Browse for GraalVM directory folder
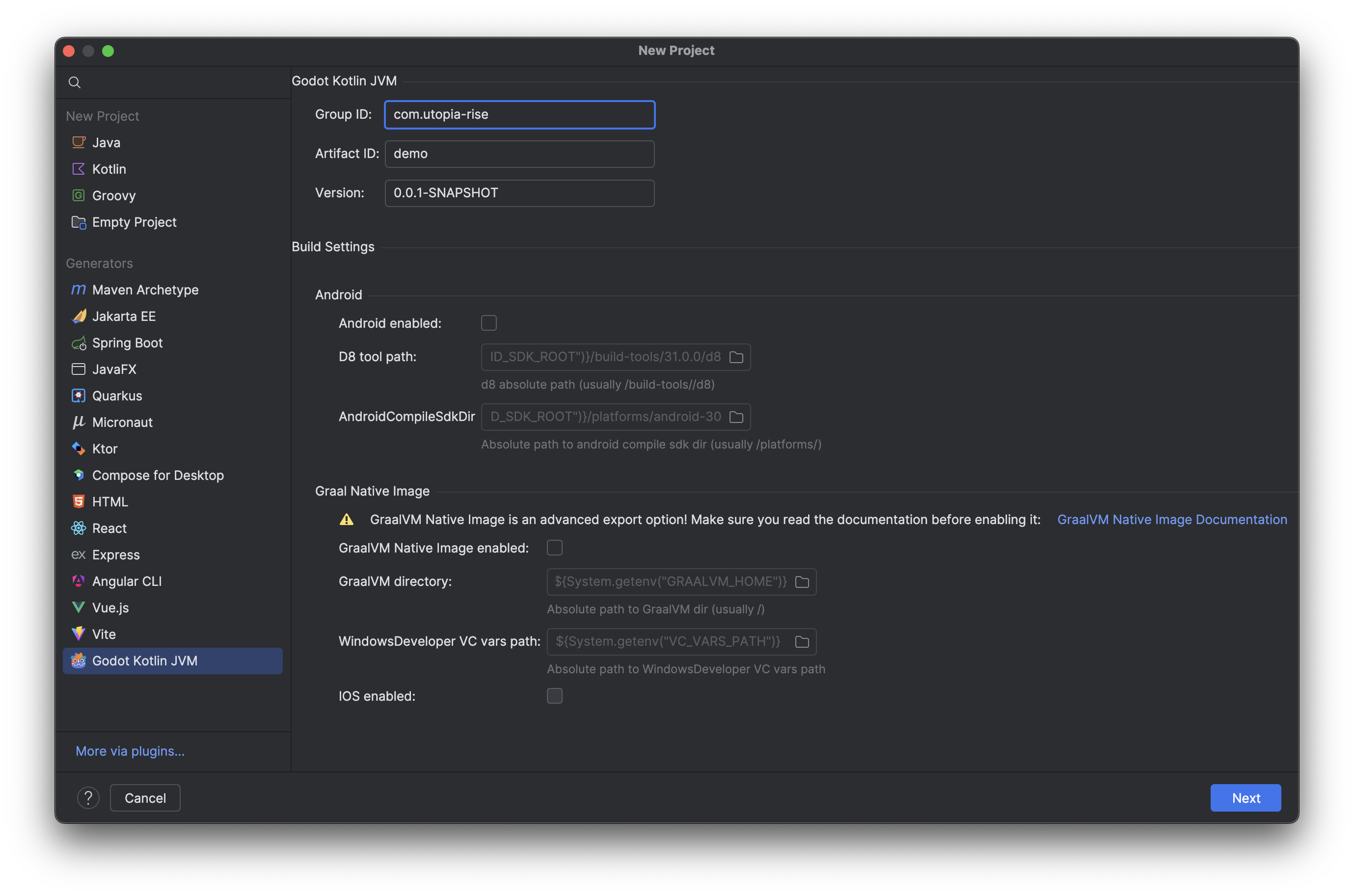1354x896 pixels. (802, 582)
